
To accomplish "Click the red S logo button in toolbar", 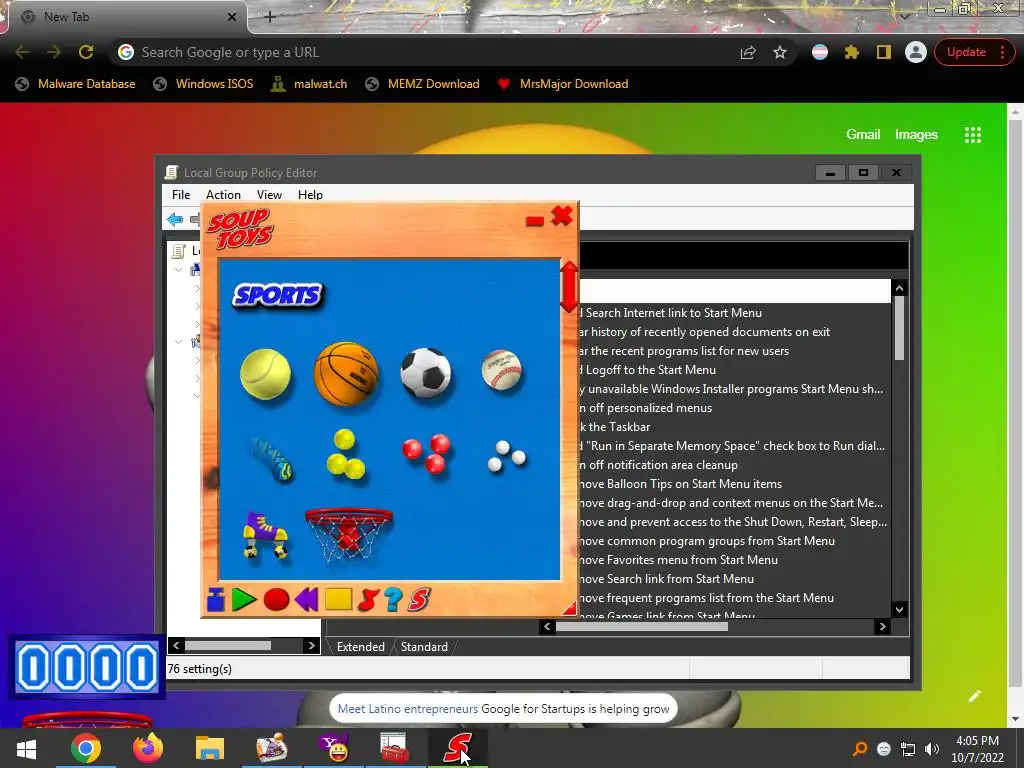I will (419, 600).
